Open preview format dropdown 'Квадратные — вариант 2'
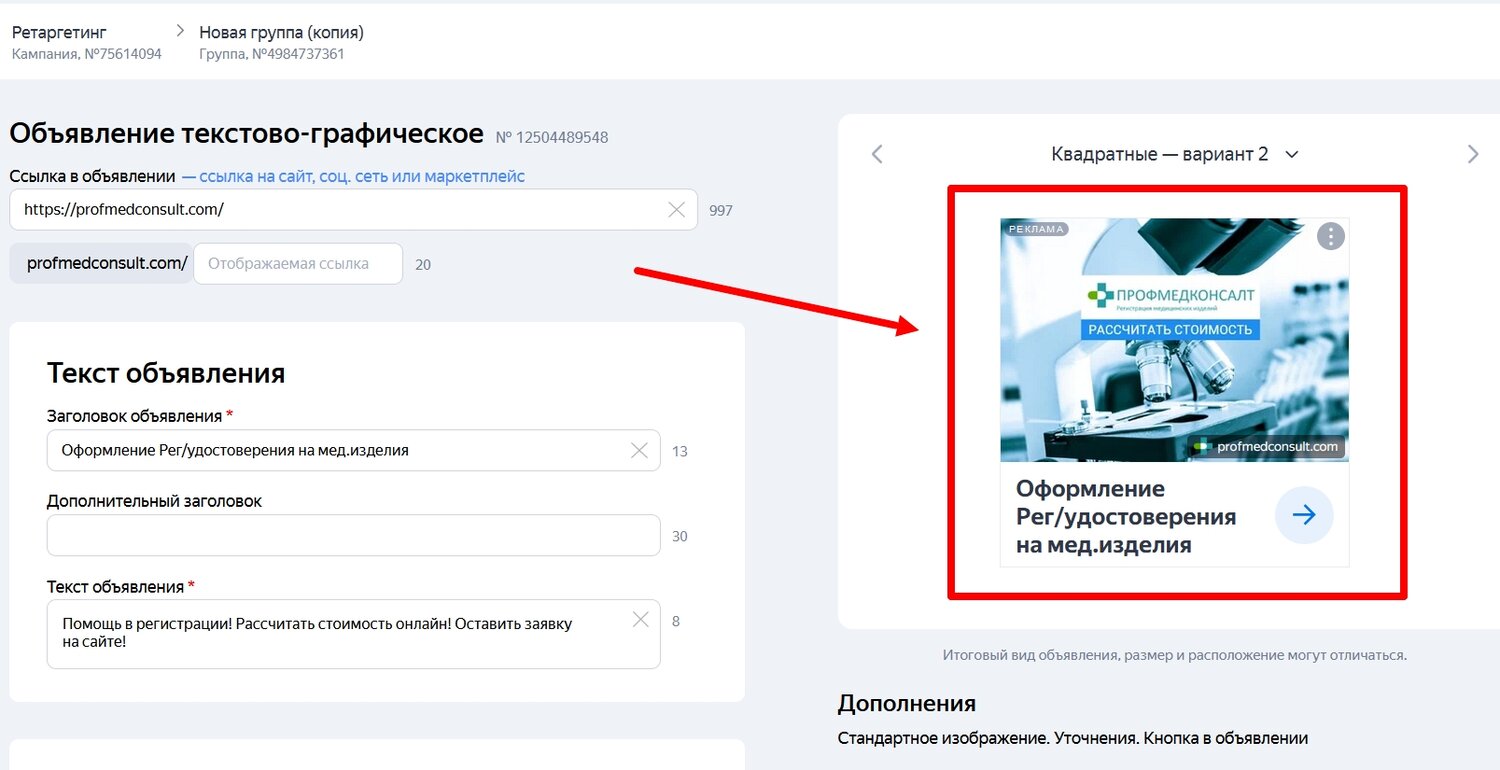This screenshot has width=1500, height=770. coord(1174,154)
